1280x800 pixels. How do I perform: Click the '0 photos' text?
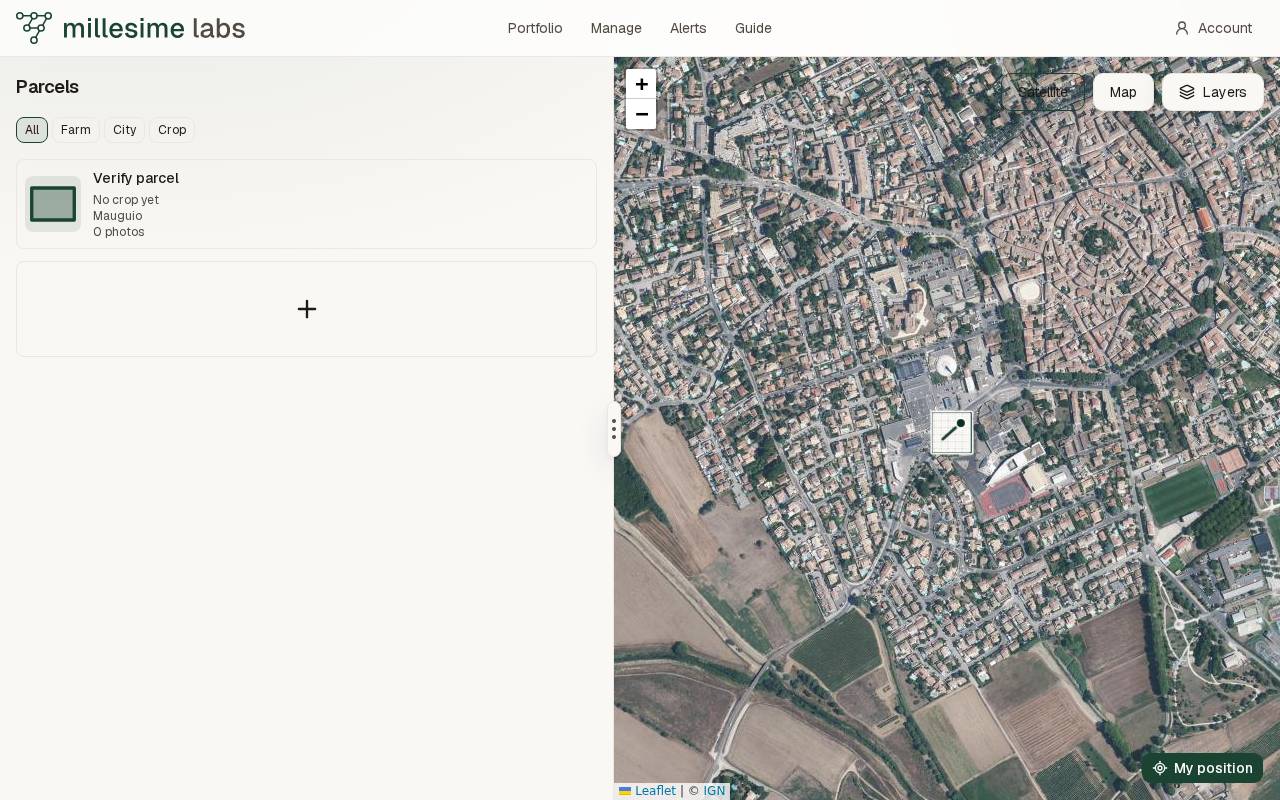click(119, 232)
